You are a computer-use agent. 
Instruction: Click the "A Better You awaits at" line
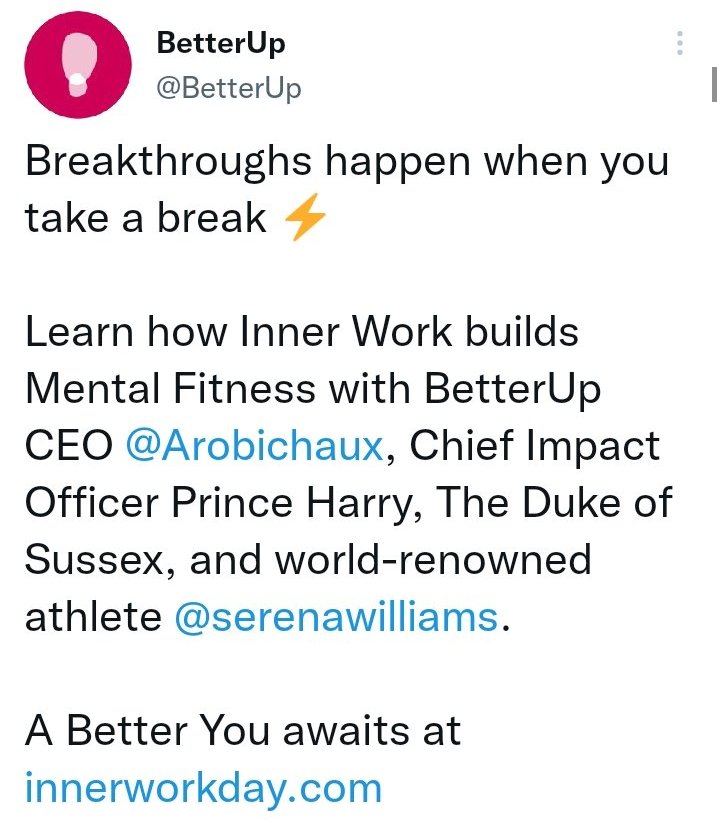(243, 731)
